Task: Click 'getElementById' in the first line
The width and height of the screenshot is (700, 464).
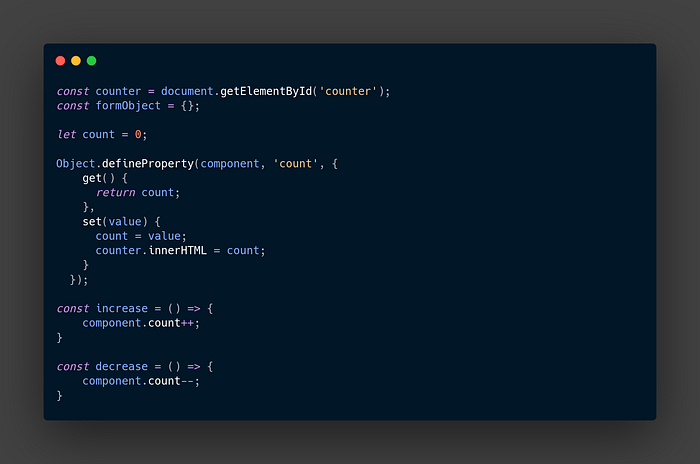Action: (x=266, y=92)
